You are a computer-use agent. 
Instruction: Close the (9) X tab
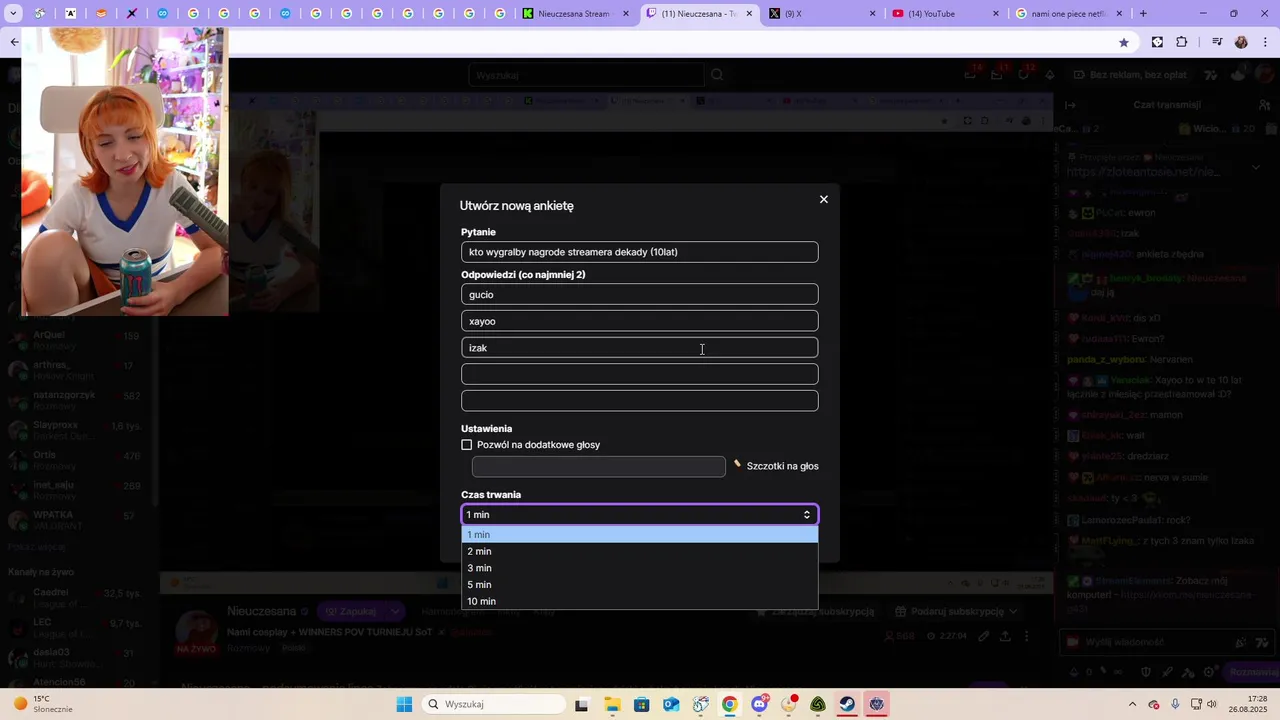[x=873, y=14]
